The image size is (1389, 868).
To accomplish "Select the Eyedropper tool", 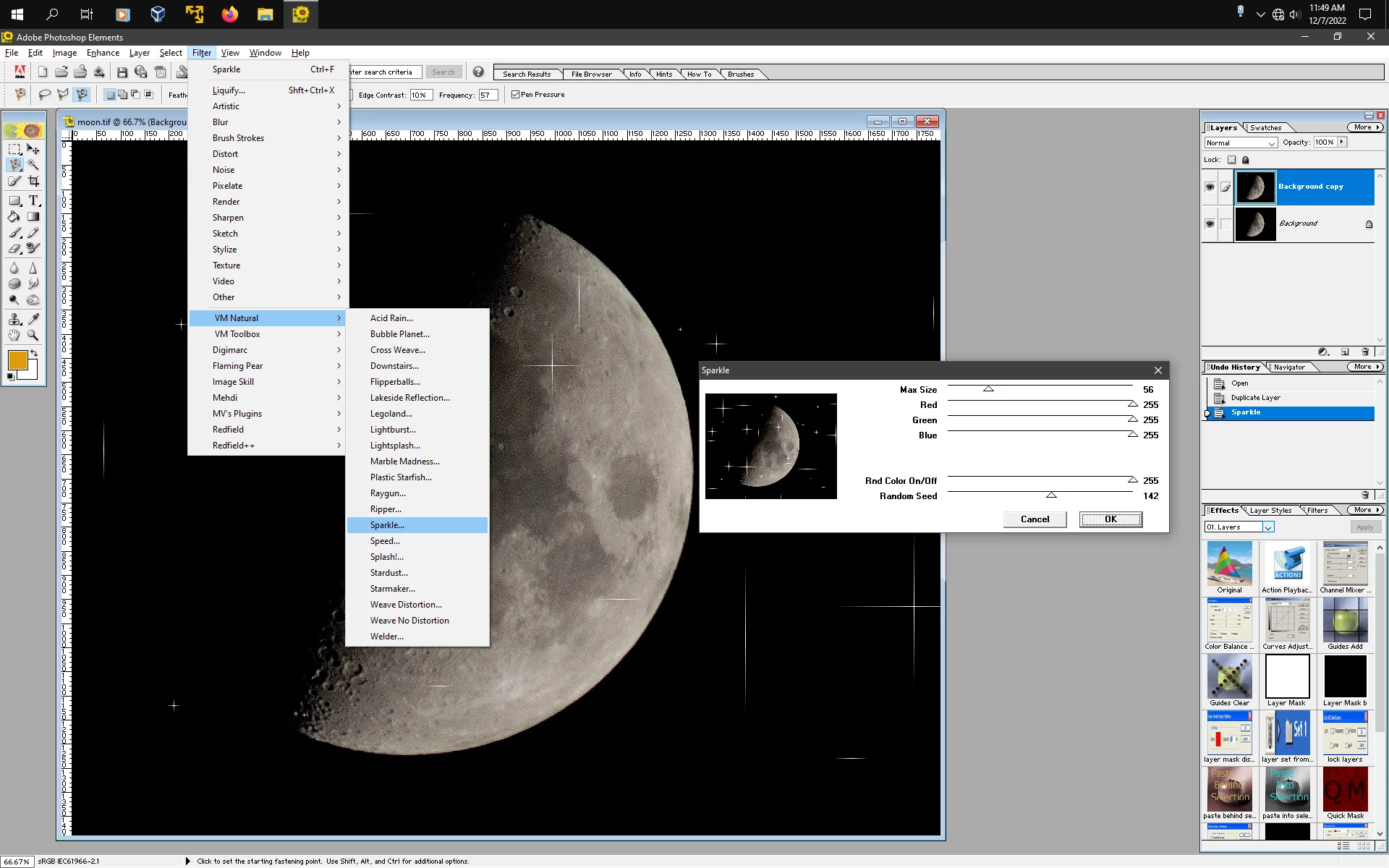I will pos(33,319).
